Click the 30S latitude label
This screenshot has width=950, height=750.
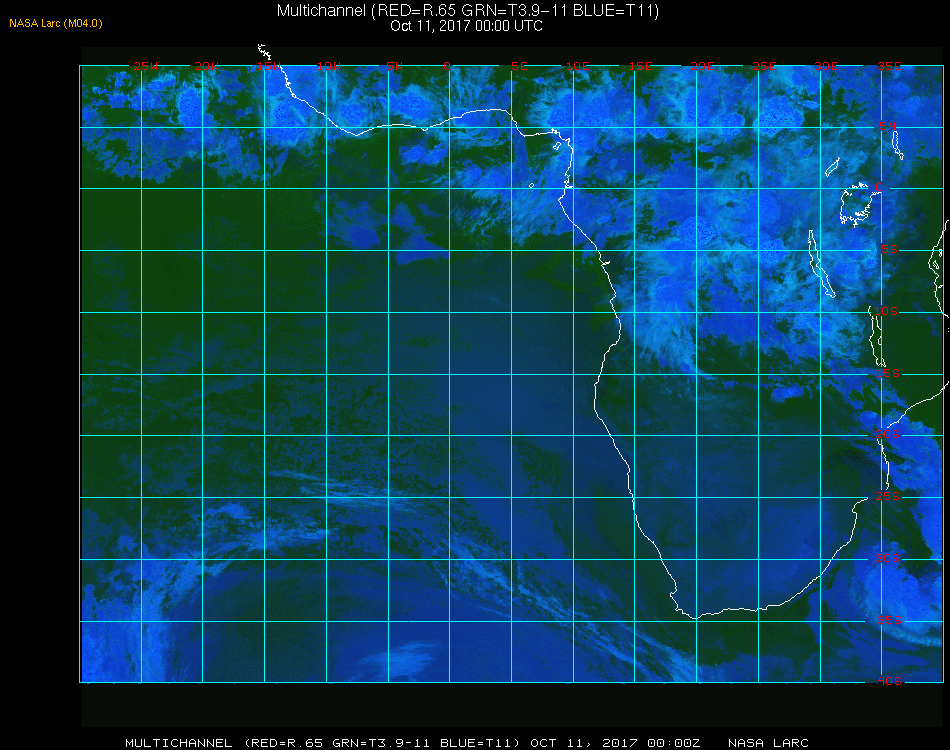[888, 558]
